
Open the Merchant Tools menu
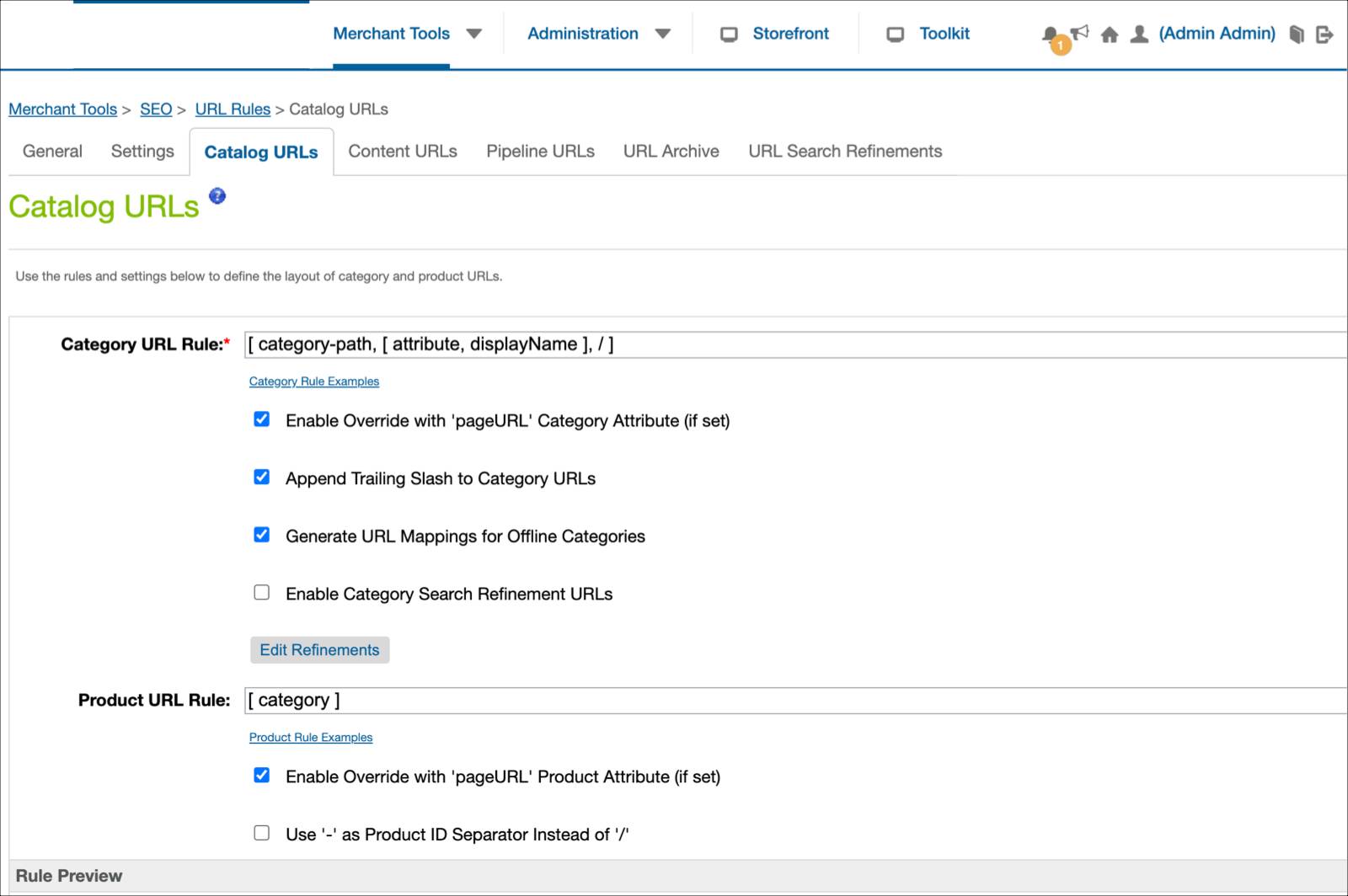(391, 34)
